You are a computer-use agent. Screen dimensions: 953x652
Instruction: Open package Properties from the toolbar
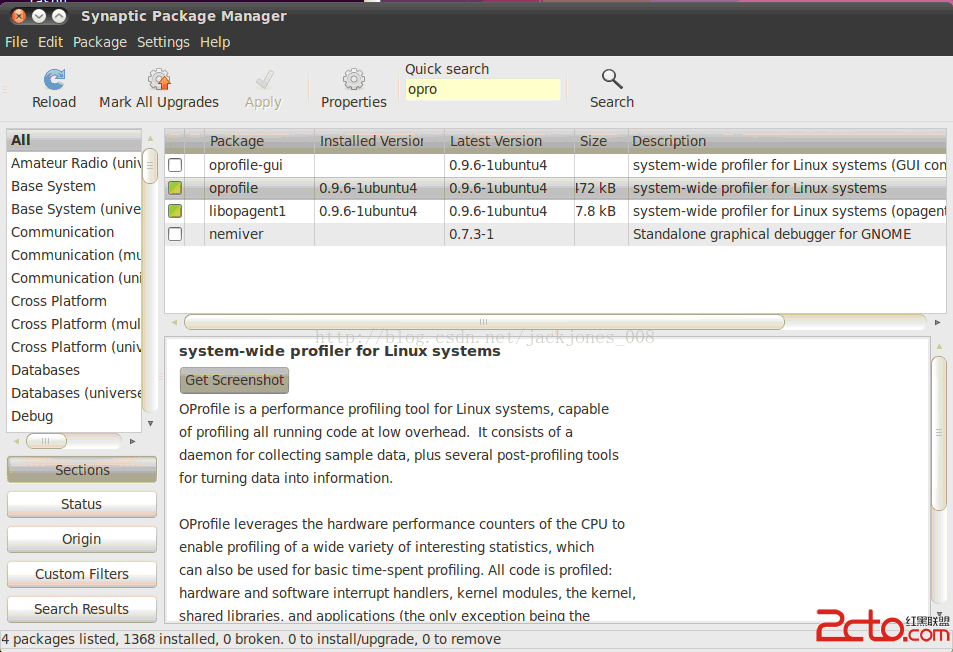(x=353, y=80)
